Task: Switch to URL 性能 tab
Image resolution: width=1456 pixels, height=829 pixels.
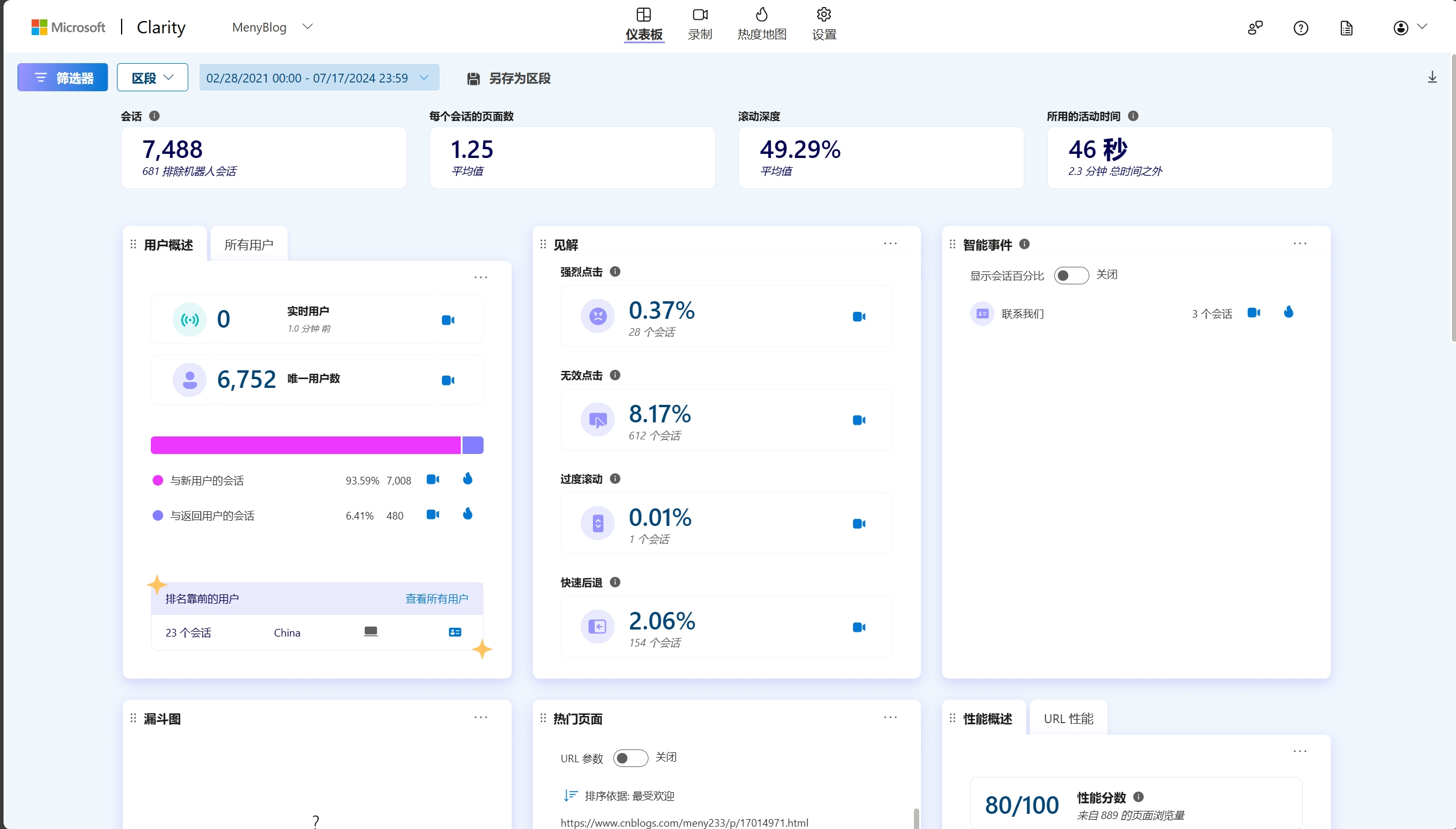Action: tap(1068, 718)
